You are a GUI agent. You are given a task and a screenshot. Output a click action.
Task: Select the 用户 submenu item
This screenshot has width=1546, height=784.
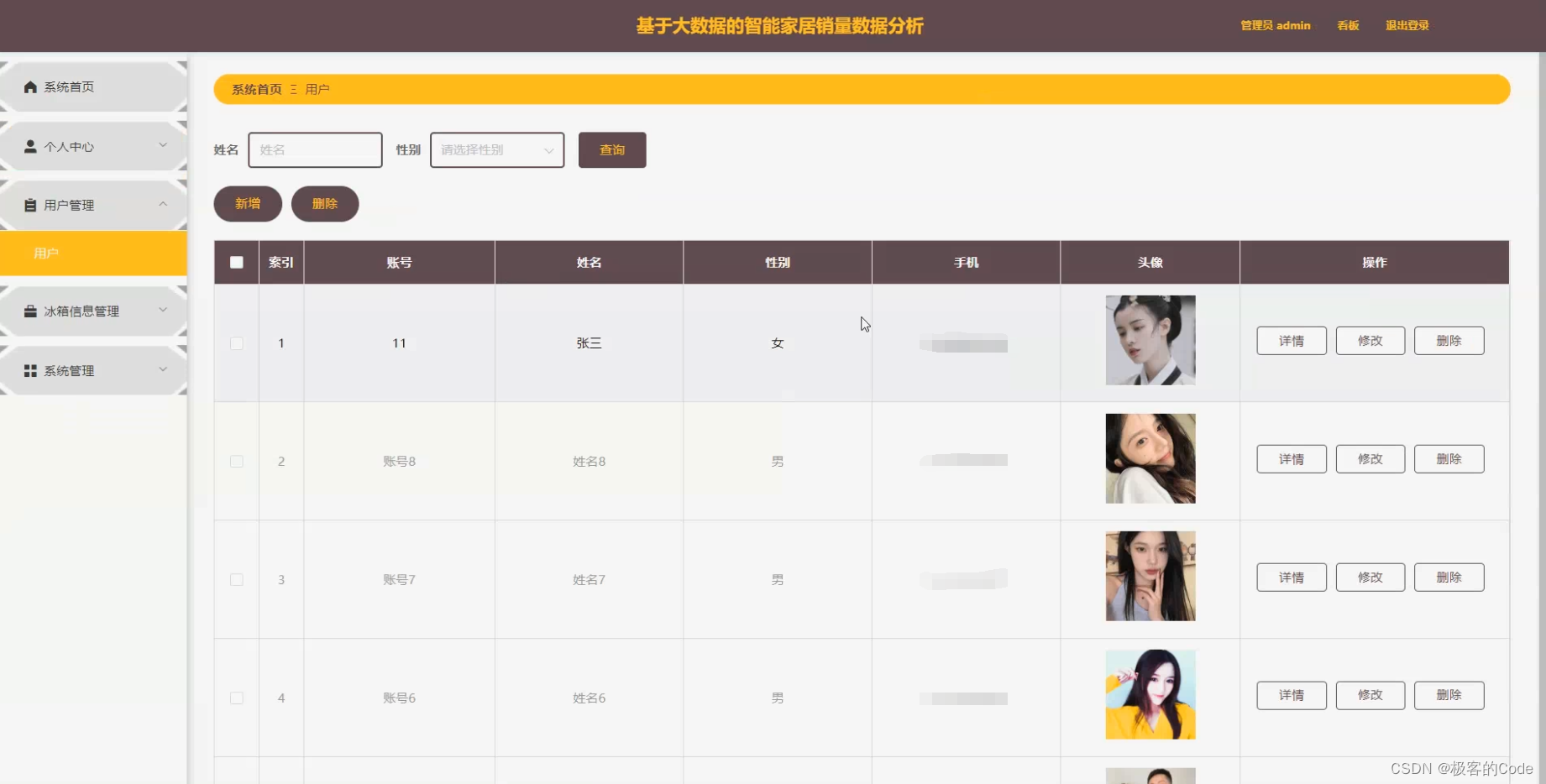(93, 253)
